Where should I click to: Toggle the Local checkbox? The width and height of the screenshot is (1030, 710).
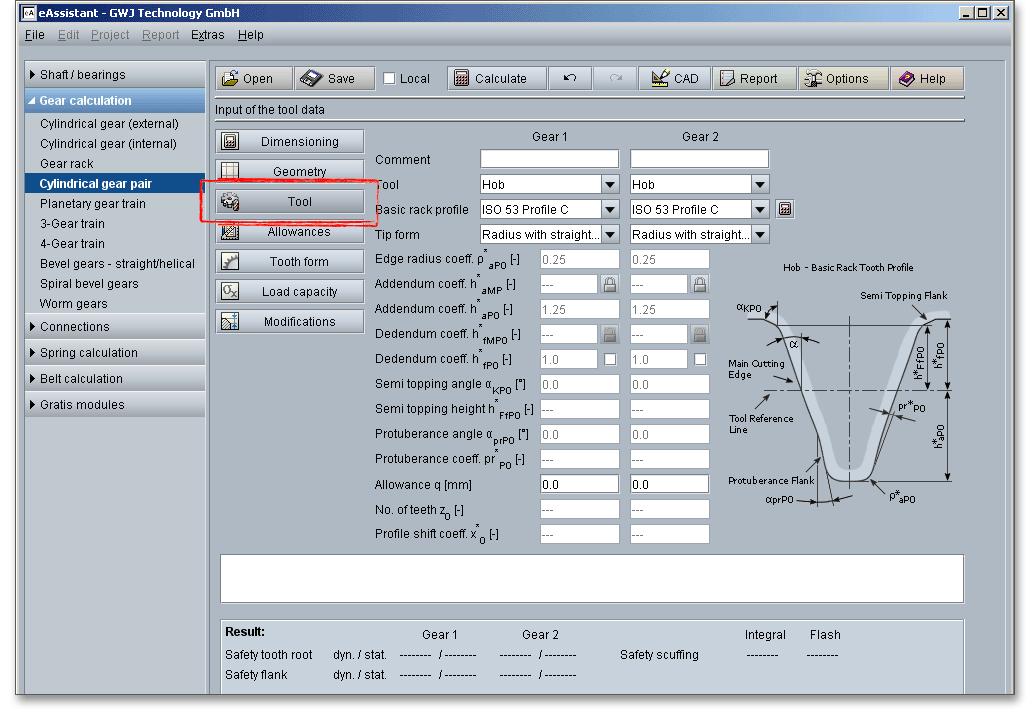(x=390, y=79)
